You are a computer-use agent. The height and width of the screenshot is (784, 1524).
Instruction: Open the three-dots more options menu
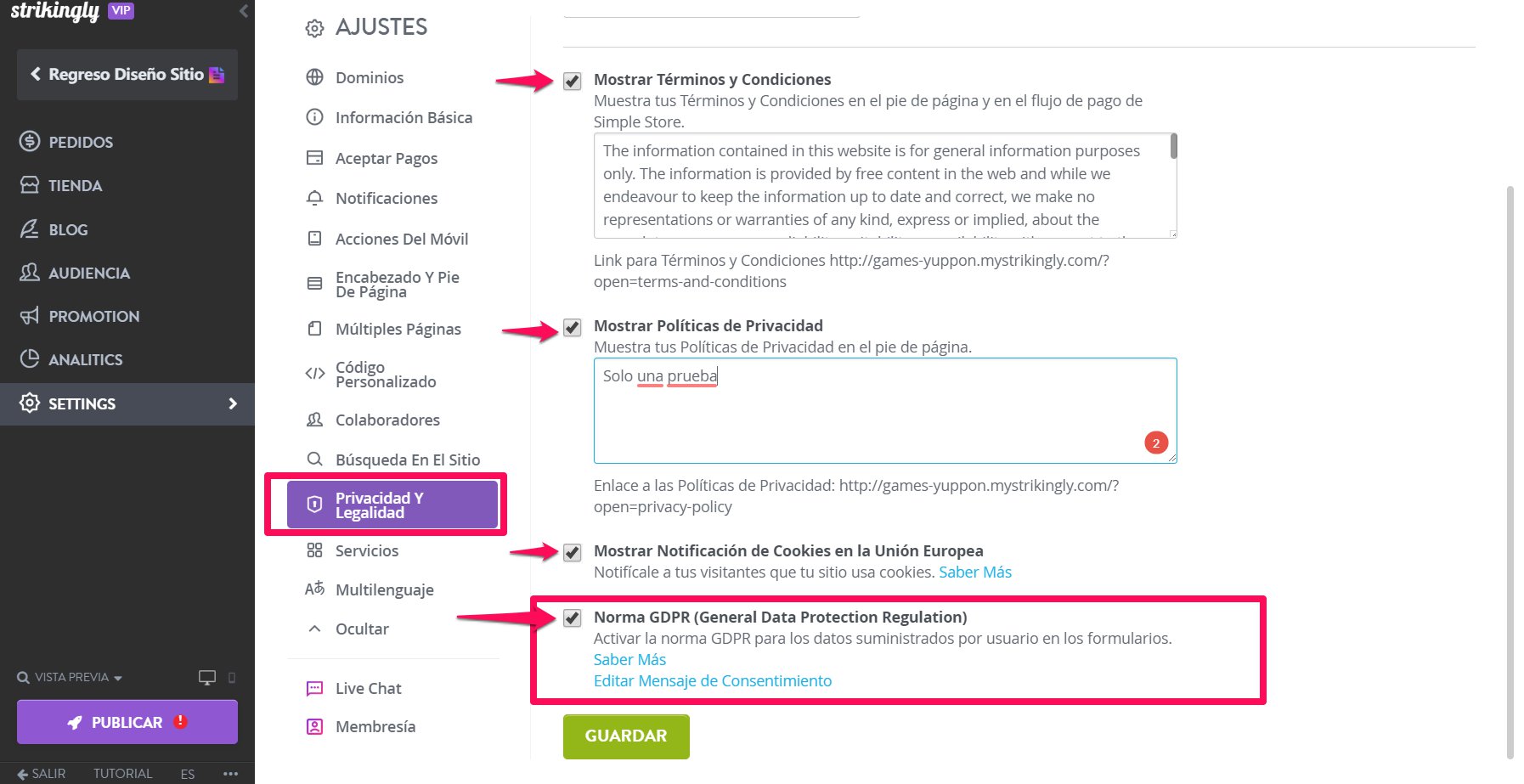click(x=230, y=773)
